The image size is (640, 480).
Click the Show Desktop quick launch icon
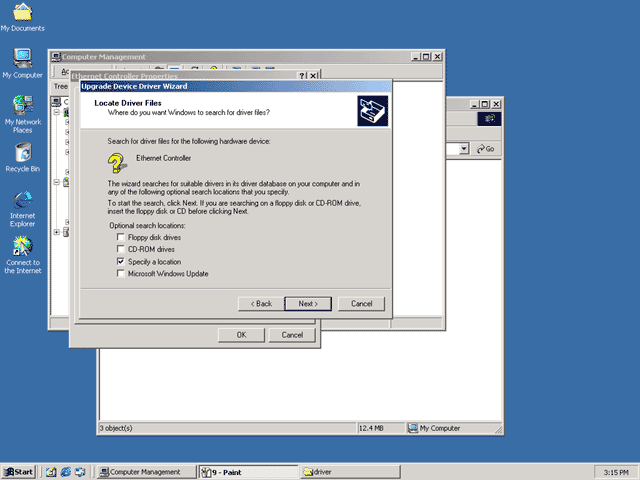coord(51,472)
